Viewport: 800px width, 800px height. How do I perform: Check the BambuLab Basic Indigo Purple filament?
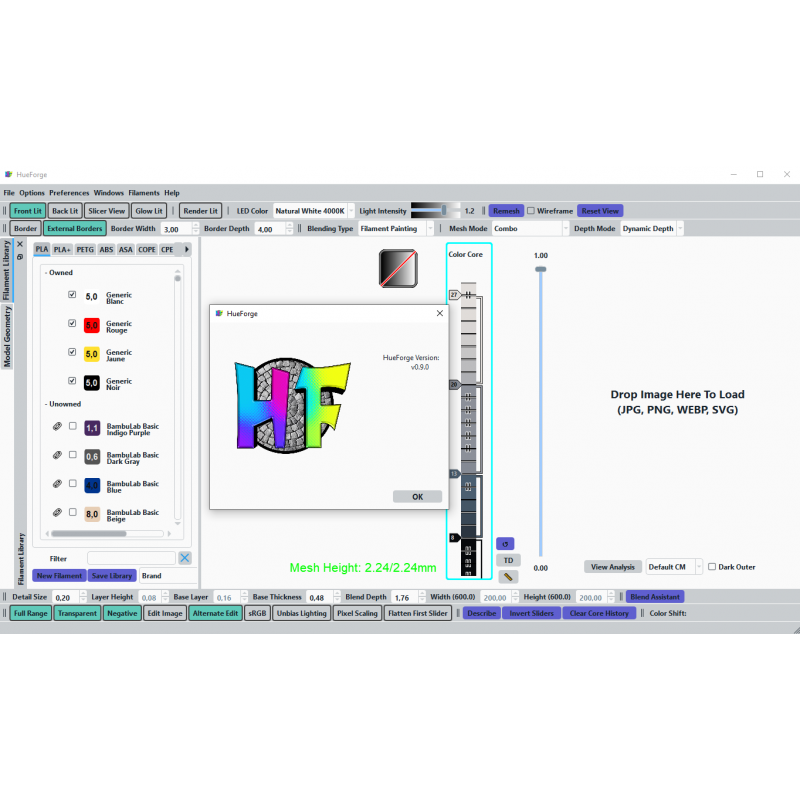(x=72, y=426)
